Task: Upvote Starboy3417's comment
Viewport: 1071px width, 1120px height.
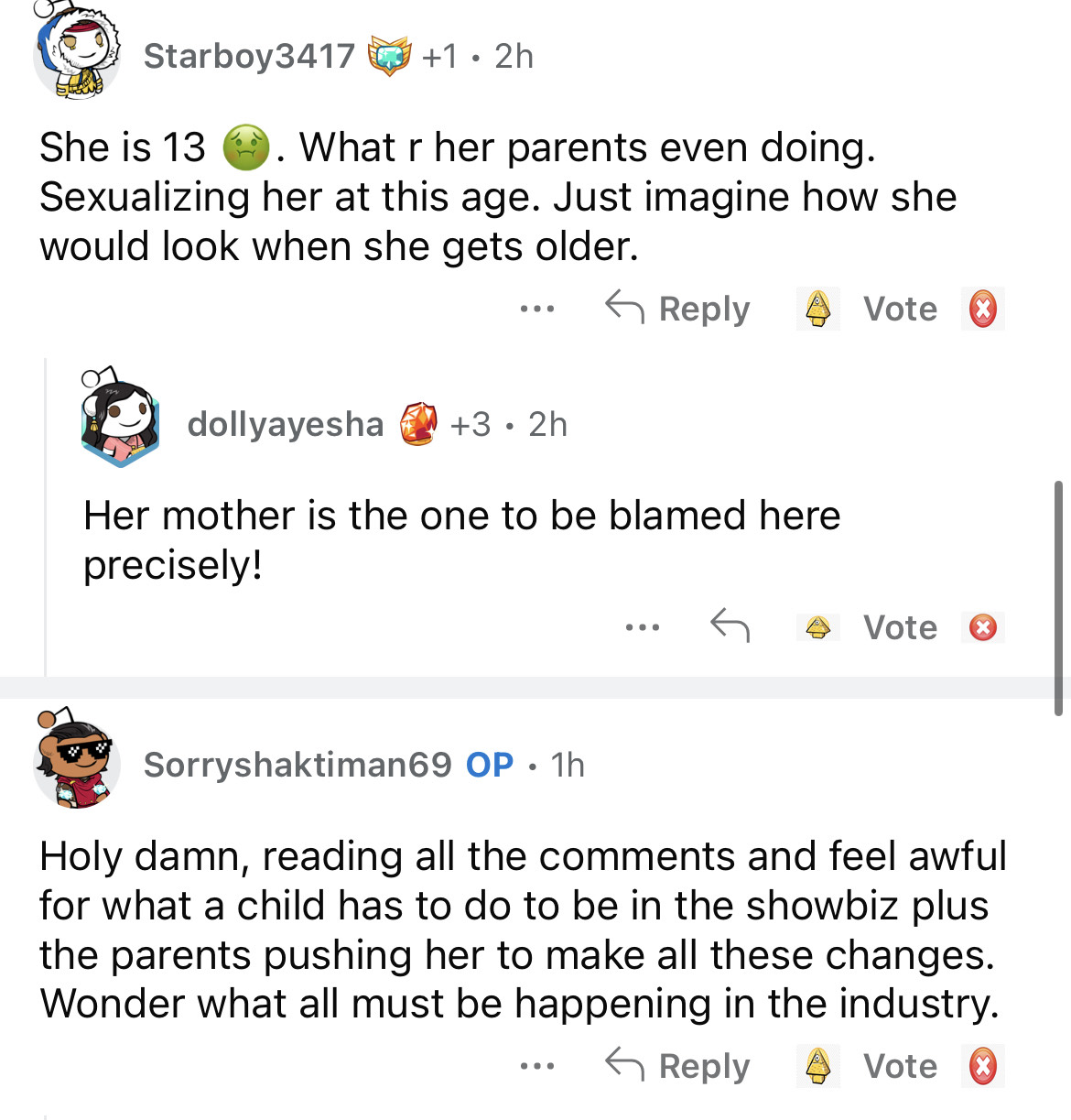Action: pyautogui.click(x=817, y=309)
